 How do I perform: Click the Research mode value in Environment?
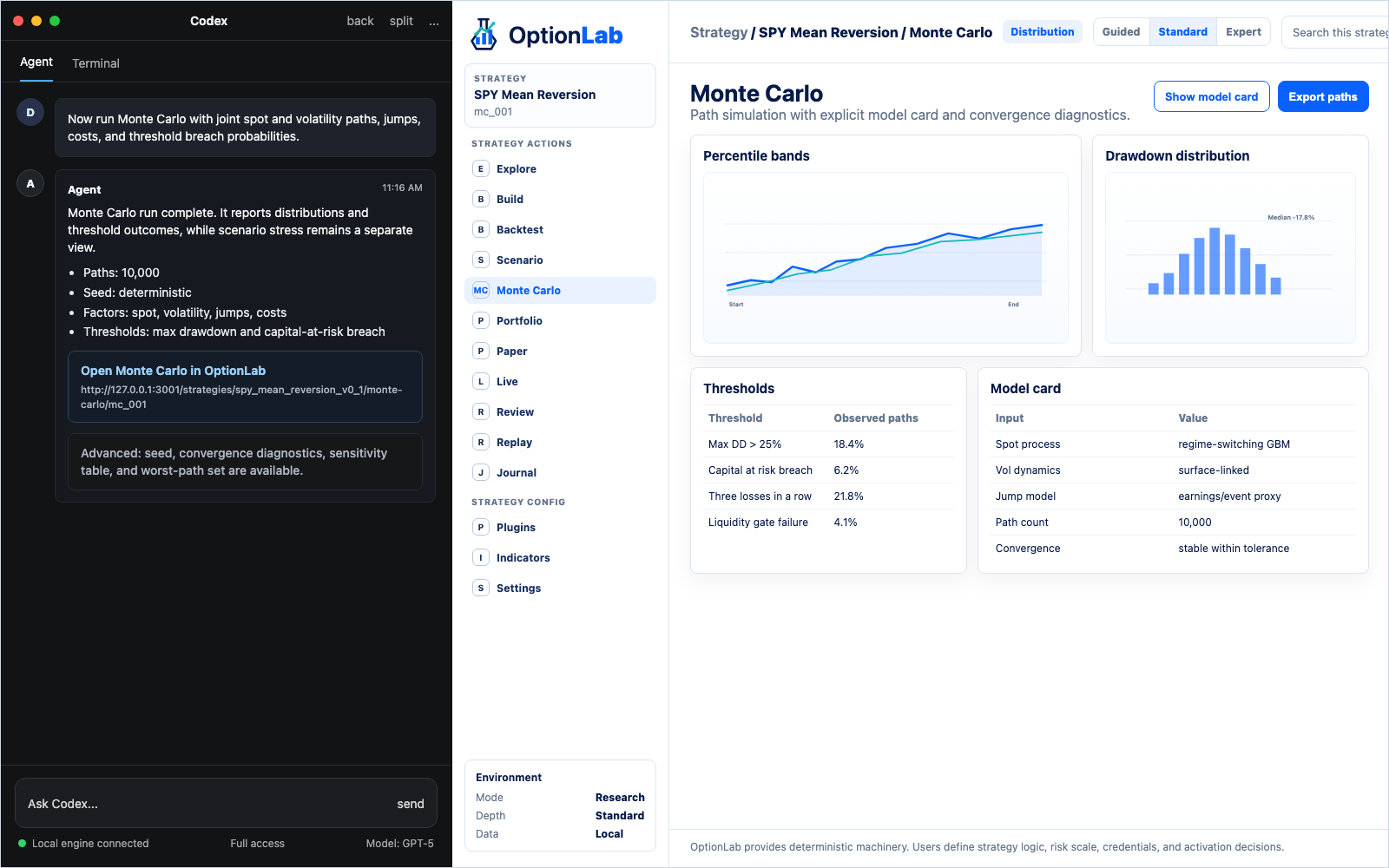pyautogui.click(x=620, y=798)
